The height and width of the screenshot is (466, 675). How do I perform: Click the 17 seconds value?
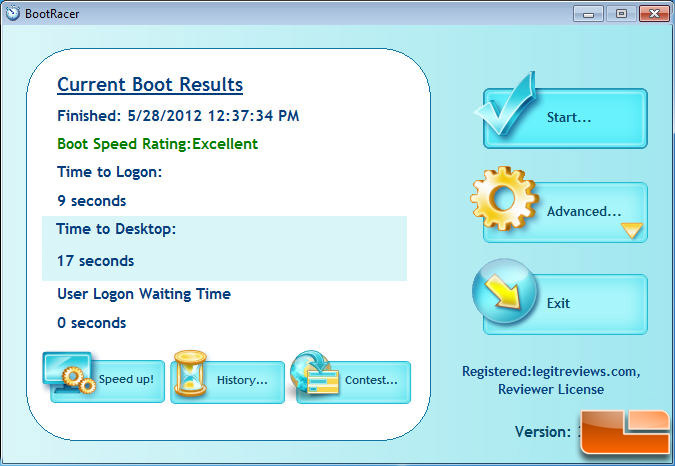tap(96, 261)
